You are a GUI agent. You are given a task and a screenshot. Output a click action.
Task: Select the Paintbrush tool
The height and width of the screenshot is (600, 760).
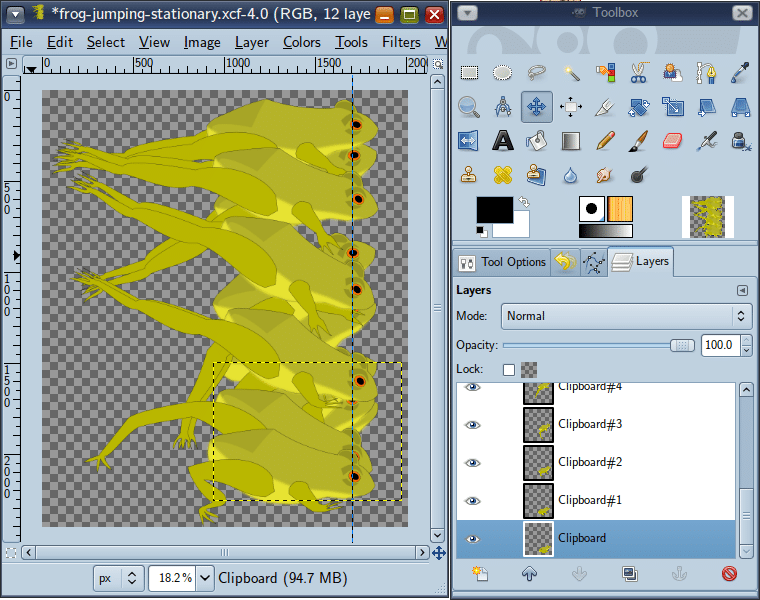click(x=639, y=141)
